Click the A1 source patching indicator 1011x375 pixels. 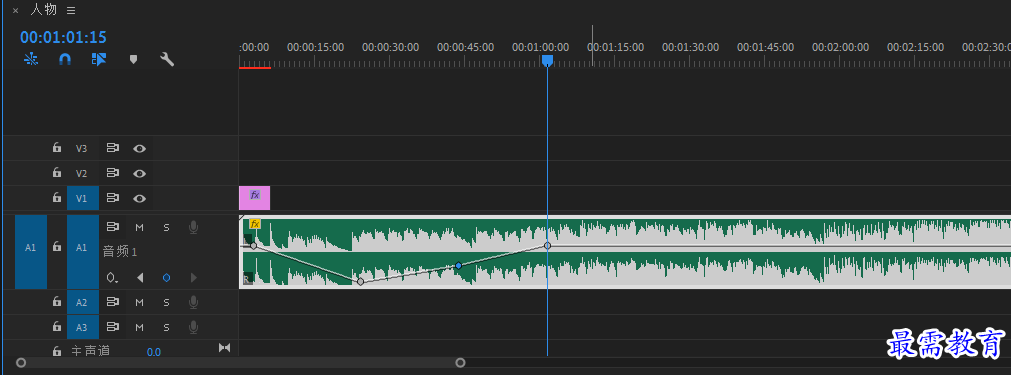[x=31, y=252]
